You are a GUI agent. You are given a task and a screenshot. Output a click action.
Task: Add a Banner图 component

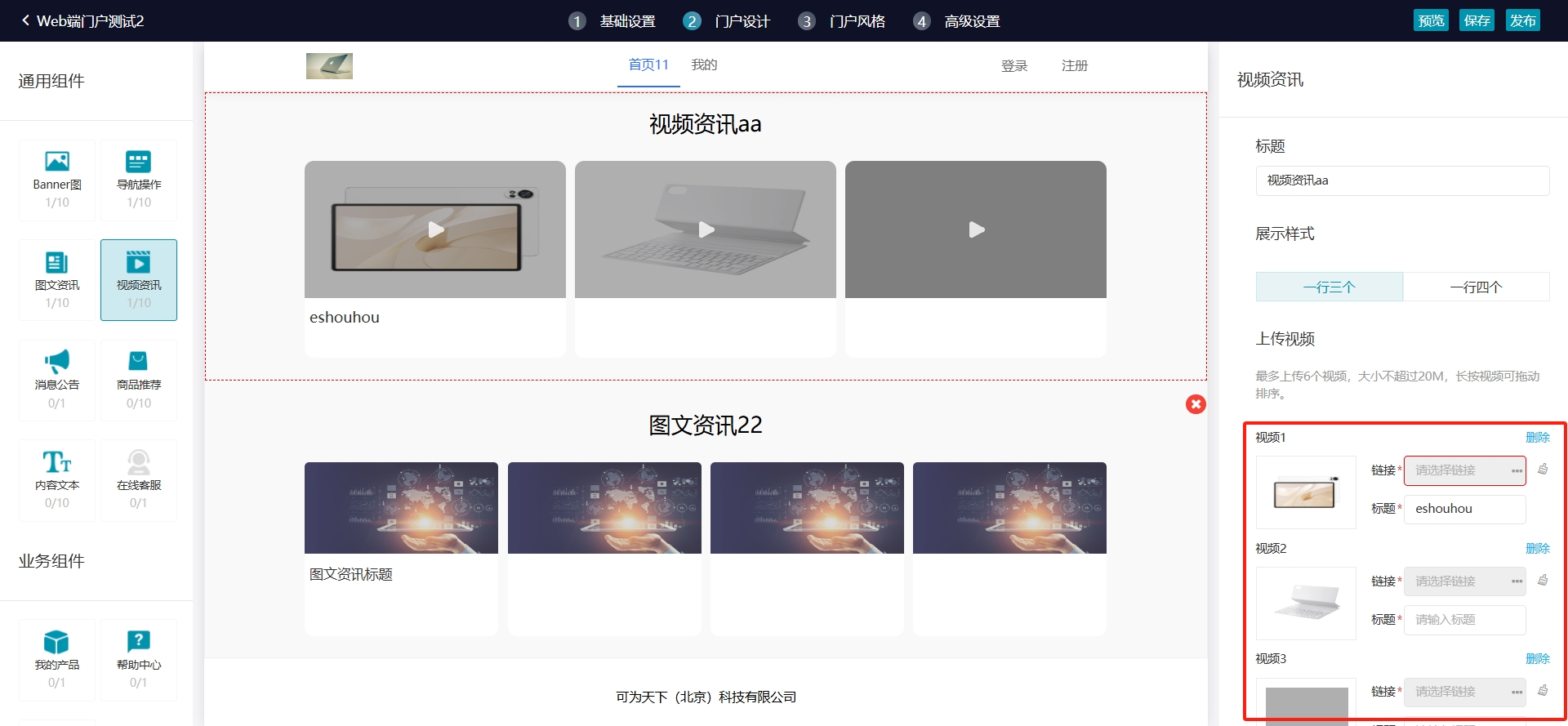pyautogui.click(x=57, y=180)
